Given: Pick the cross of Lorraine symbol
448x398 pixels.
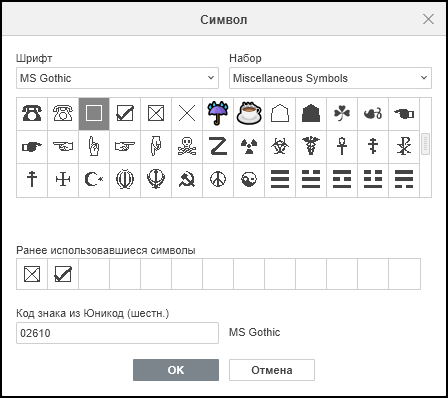Looking at the screenshot, I should point(32,180).
